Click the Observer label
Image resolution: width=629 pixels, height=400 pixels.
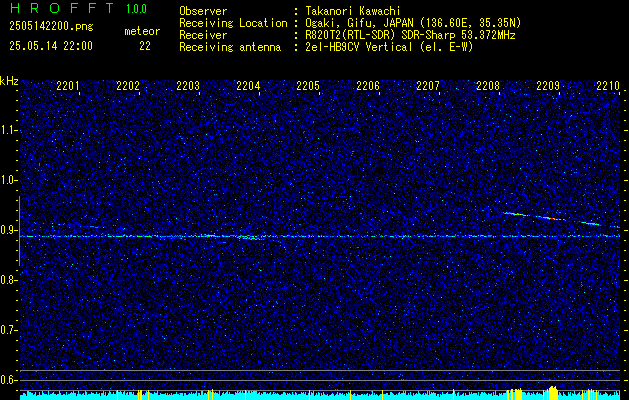coord(203,11)
